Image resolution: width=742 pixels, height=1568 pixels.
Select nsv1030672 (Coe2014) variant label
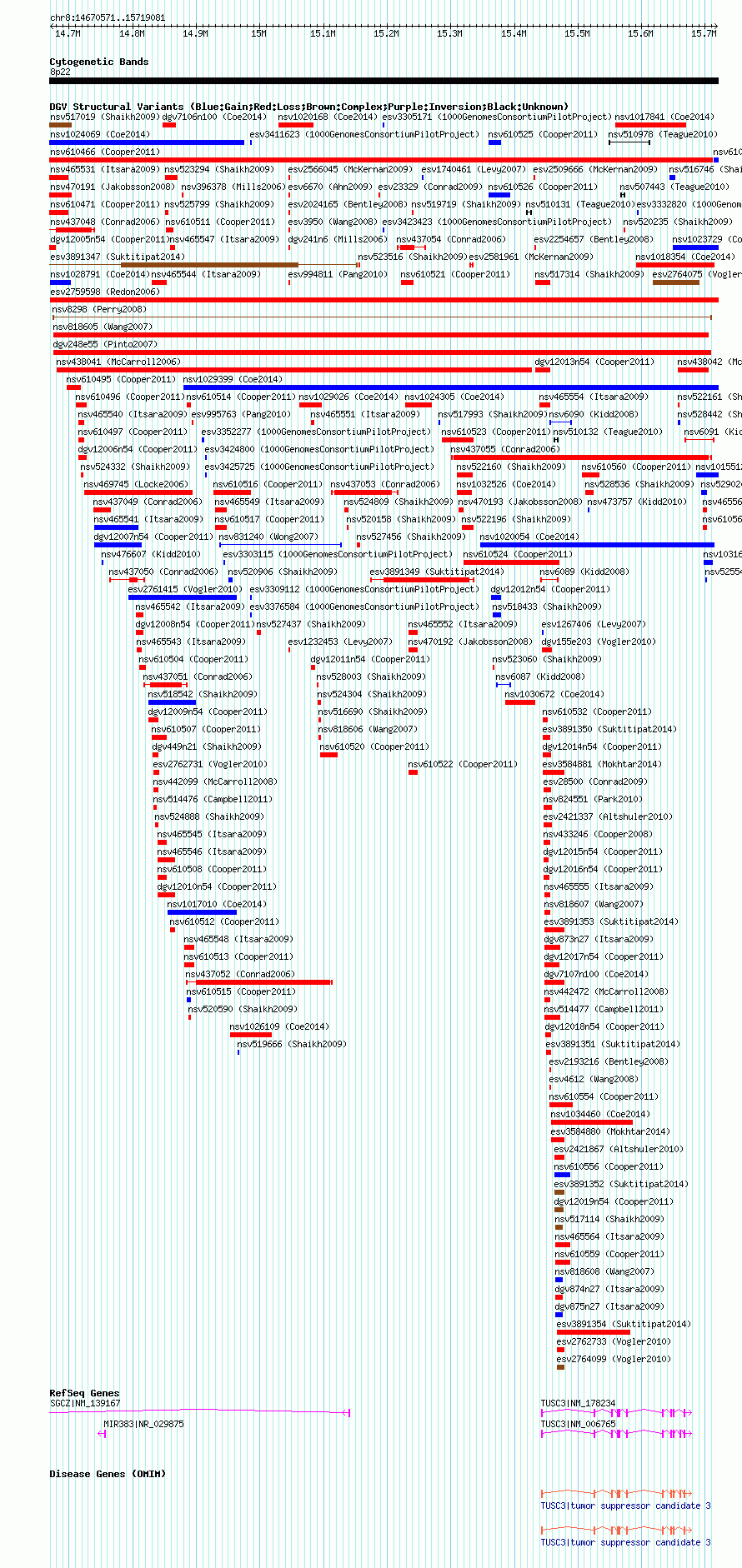[554, 694]
